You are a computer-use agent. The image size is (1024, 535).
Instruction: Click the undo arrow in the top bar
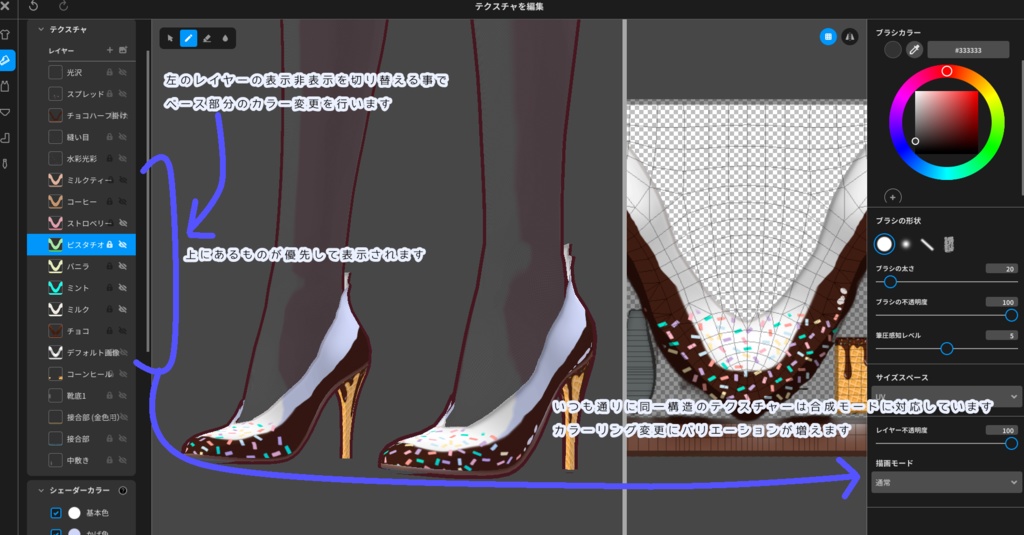[33, 6]
